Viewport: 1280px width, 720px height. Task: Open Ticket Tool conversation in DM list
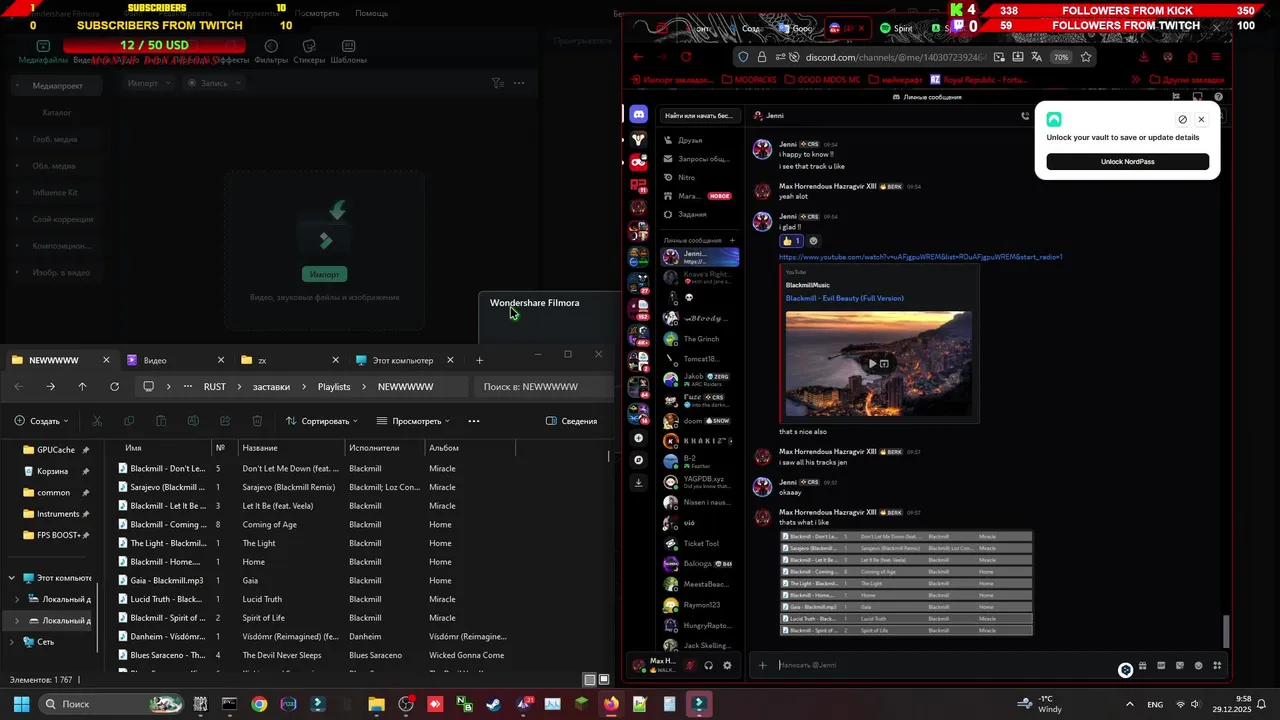click(x=700, y=543)
